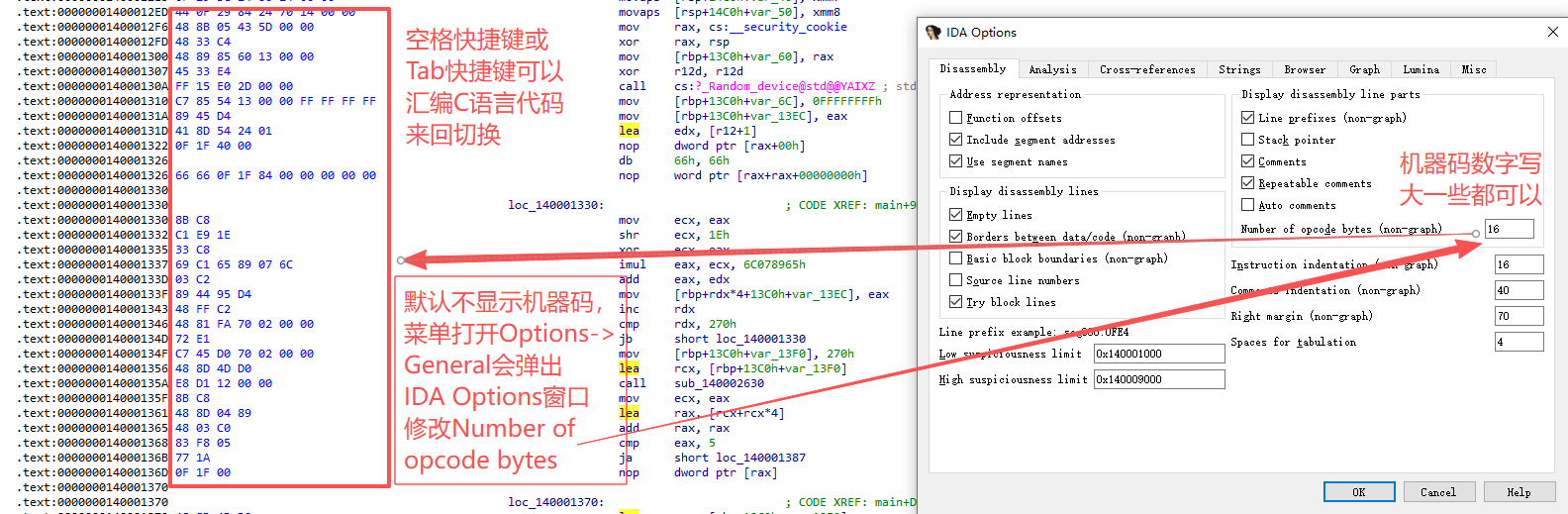Toggle Include segment addresses checkbox

click(955, 140)
